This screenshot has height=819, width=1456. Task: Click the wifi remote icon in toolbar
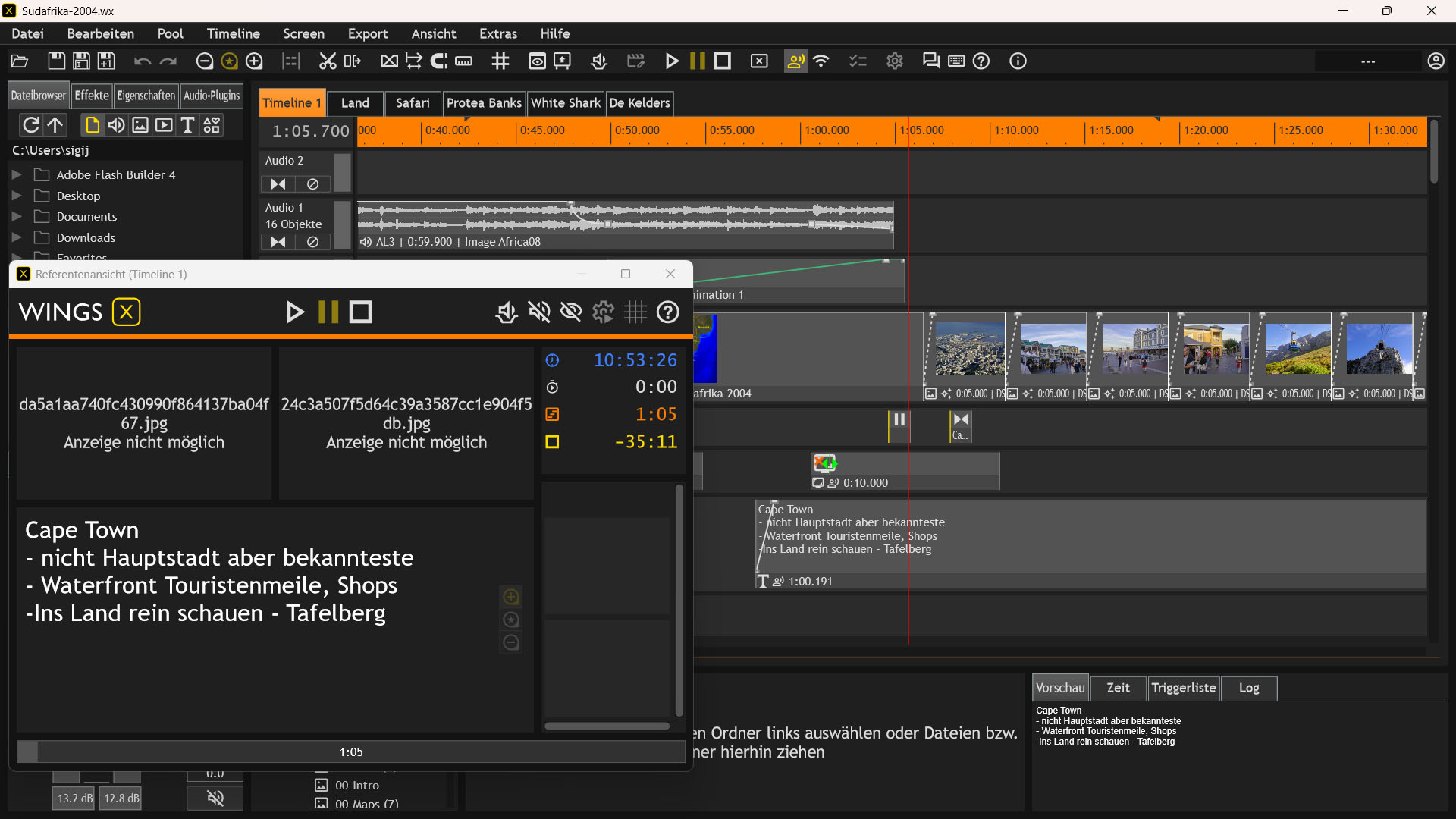pos(821,61)
